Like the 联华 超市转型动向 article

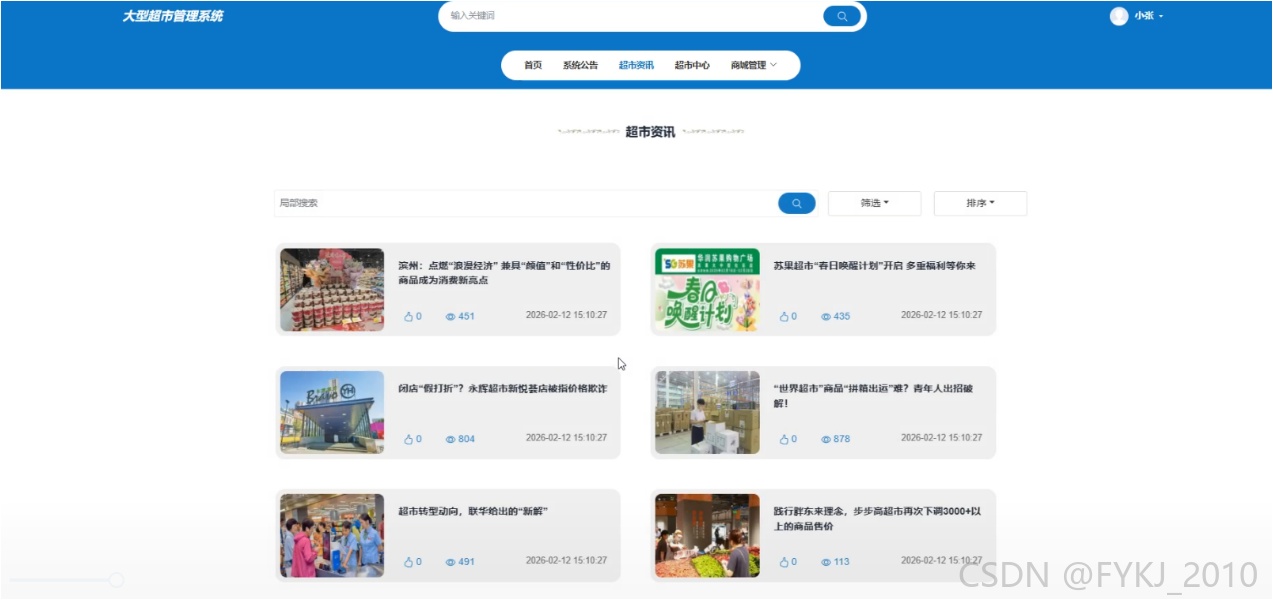click(x=408, y=562)
